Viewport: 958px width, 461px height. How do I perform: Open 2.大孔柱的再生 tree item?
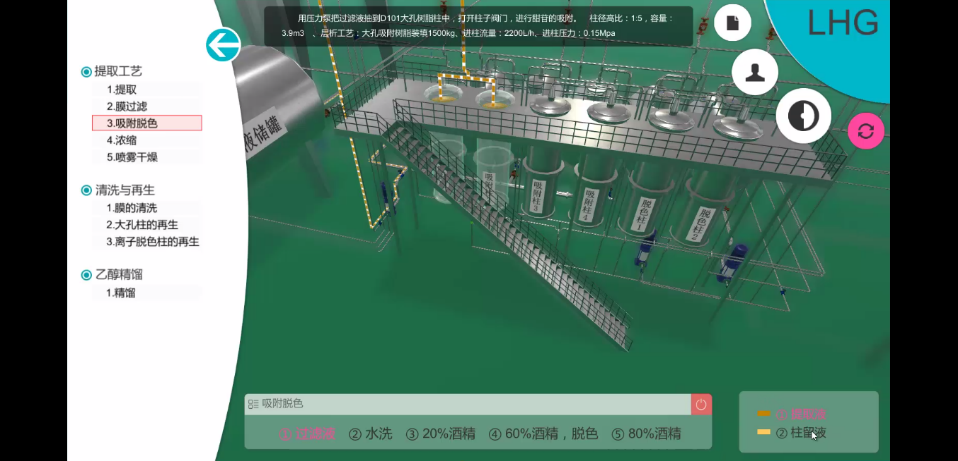142,225
